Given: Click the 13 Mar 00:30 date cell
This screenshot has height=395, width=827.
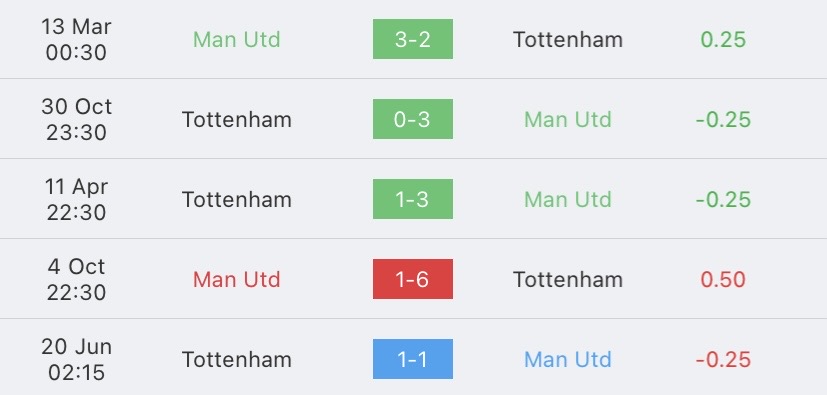Looking at the screenshot, I should (76, 40).
